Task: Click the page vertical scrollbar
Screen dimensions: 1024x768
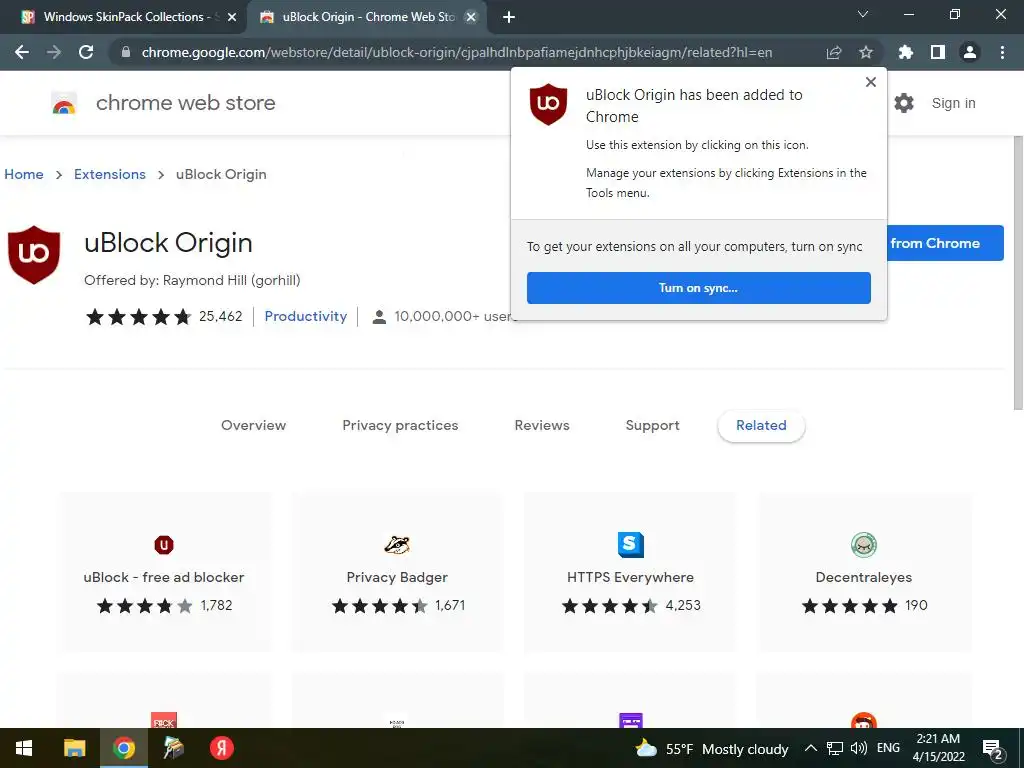Action: pyautogui.click(x=1017, y=273)
